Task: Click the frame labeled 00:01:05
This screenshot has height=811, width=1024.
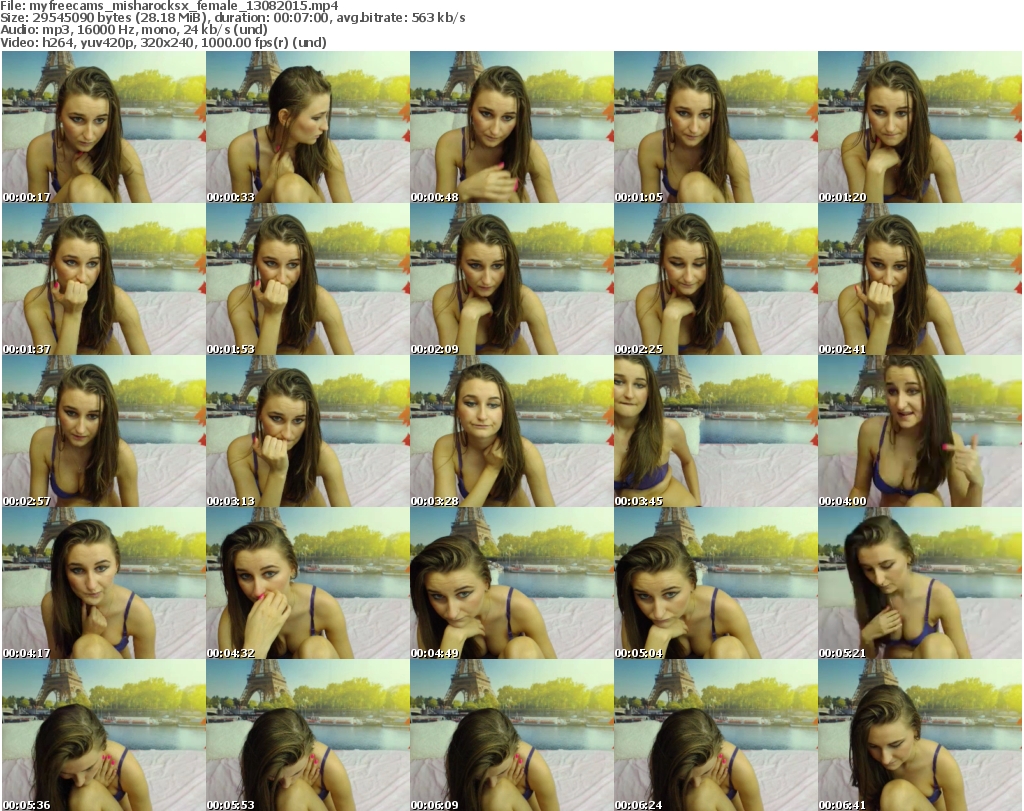Action: pyautogui.click(x=715, y=127)
